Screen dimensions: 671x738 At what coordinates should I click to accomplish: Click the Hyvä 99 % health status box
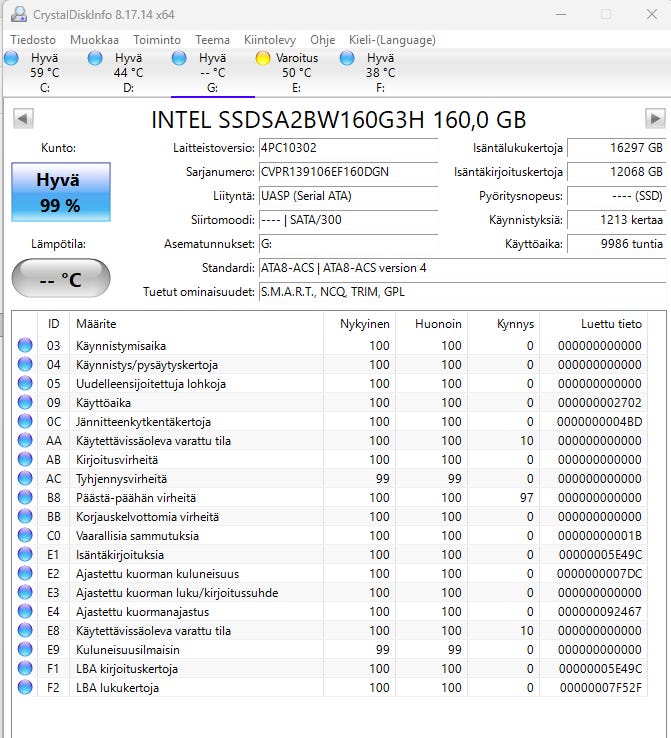tap(60, 193)
